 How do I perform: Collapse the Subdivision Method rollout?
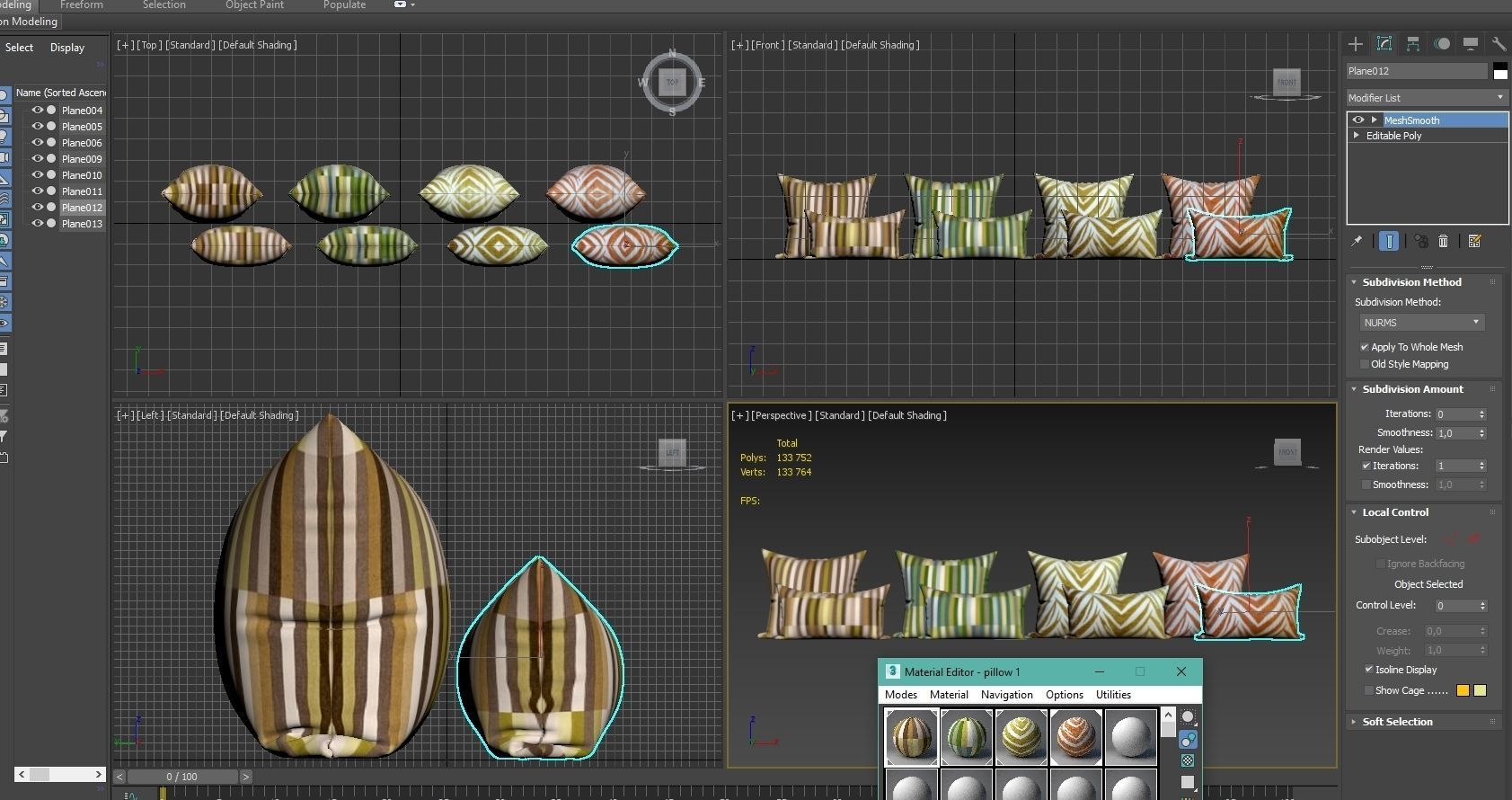(1412, 282)
